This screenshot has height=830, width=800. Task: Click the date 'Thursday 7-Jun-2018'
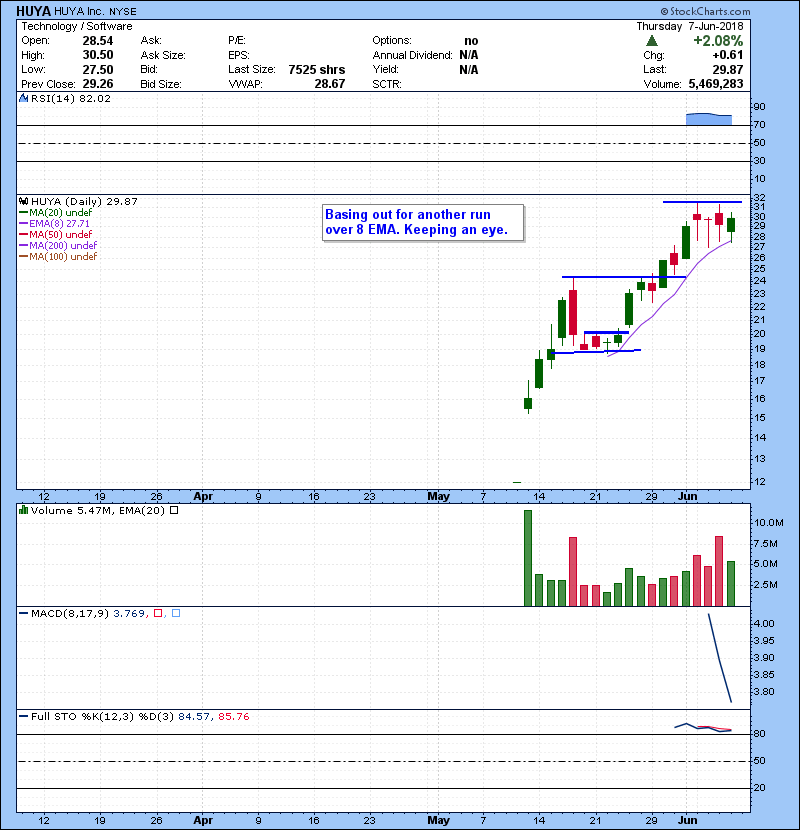689,26
